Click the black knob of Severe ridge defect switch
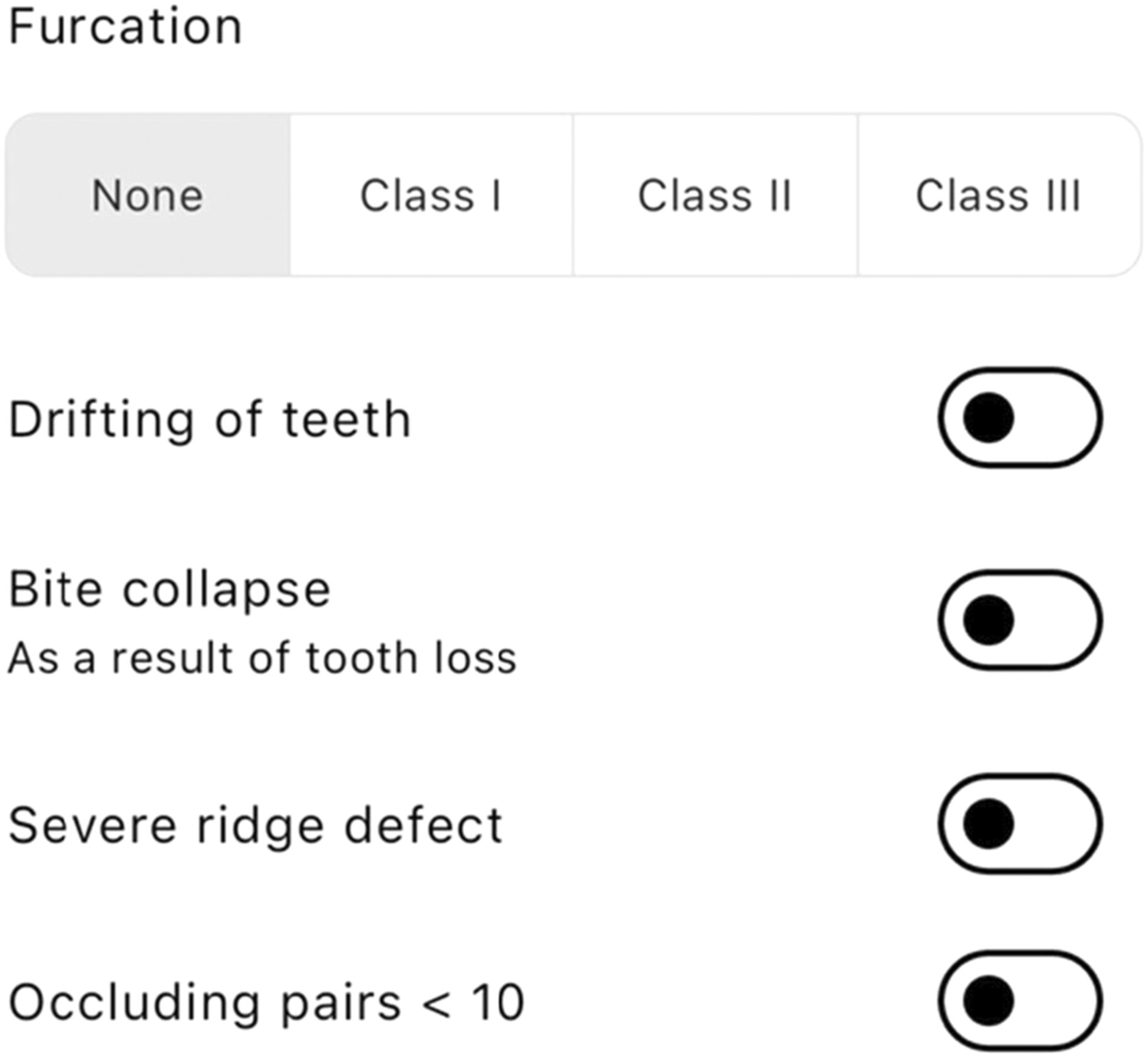 click(988, 824)
